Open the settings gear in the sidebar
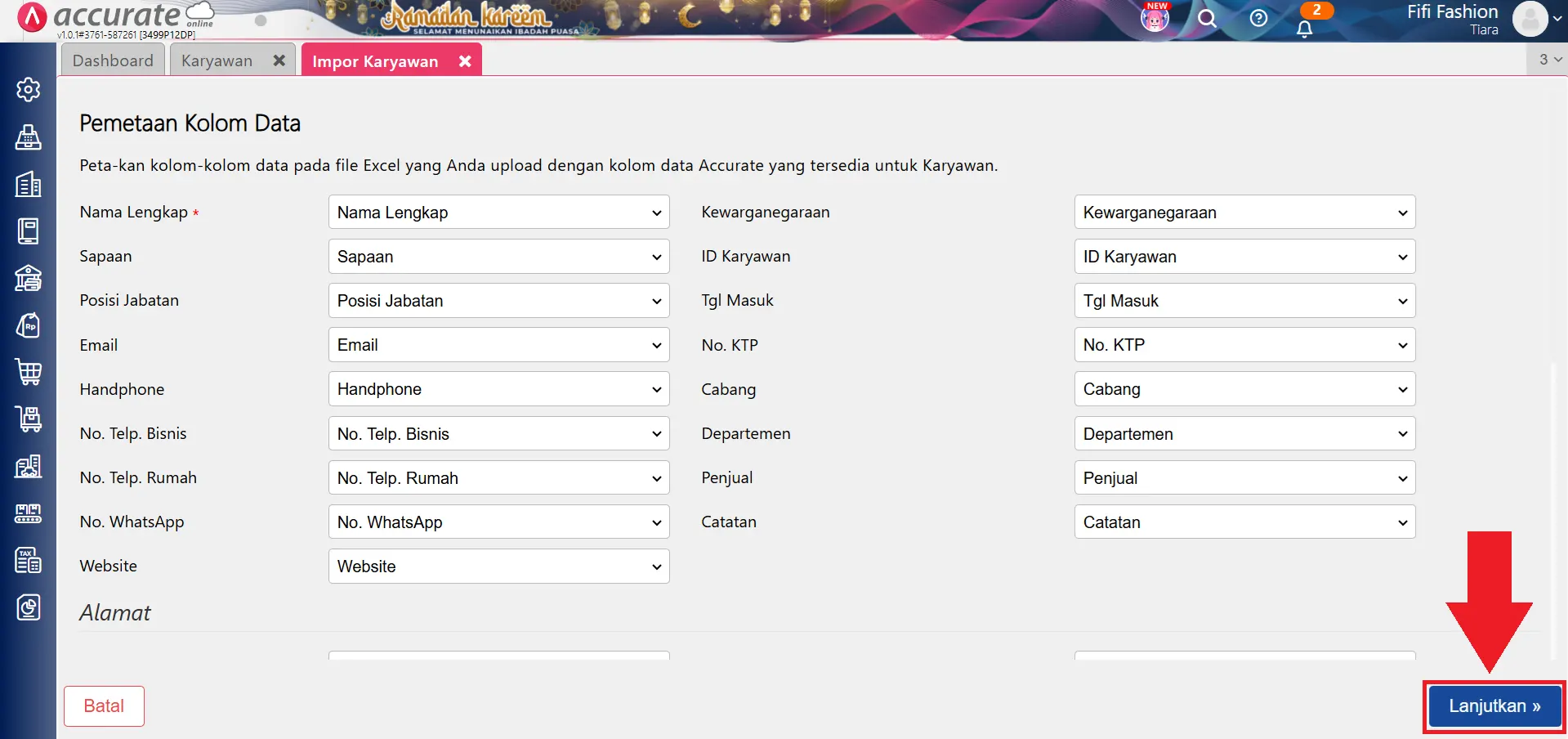The image size is (1568, 739). 29,90
